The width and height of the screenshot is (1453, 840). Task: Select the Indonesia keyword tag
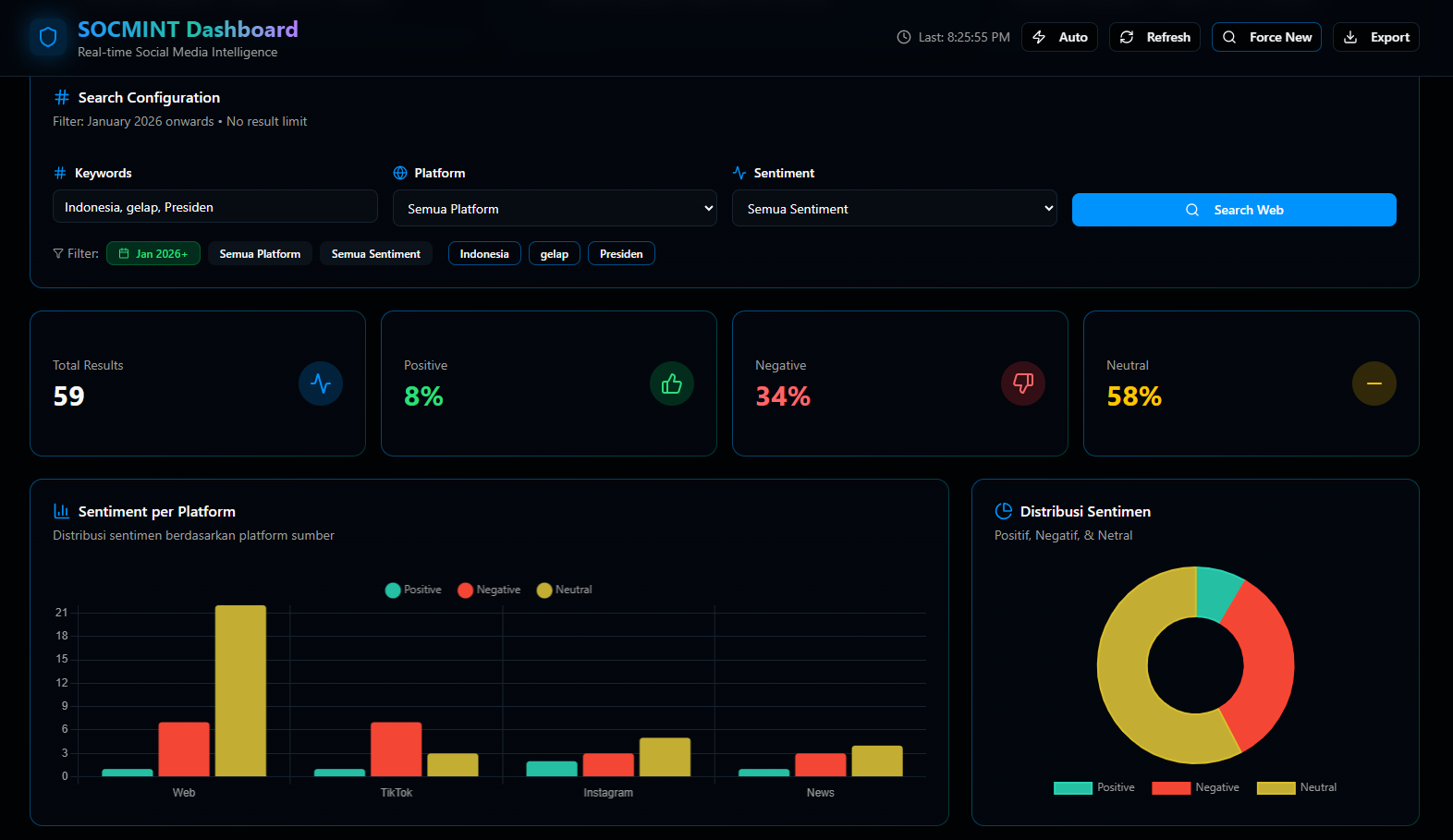click(484, 253)
